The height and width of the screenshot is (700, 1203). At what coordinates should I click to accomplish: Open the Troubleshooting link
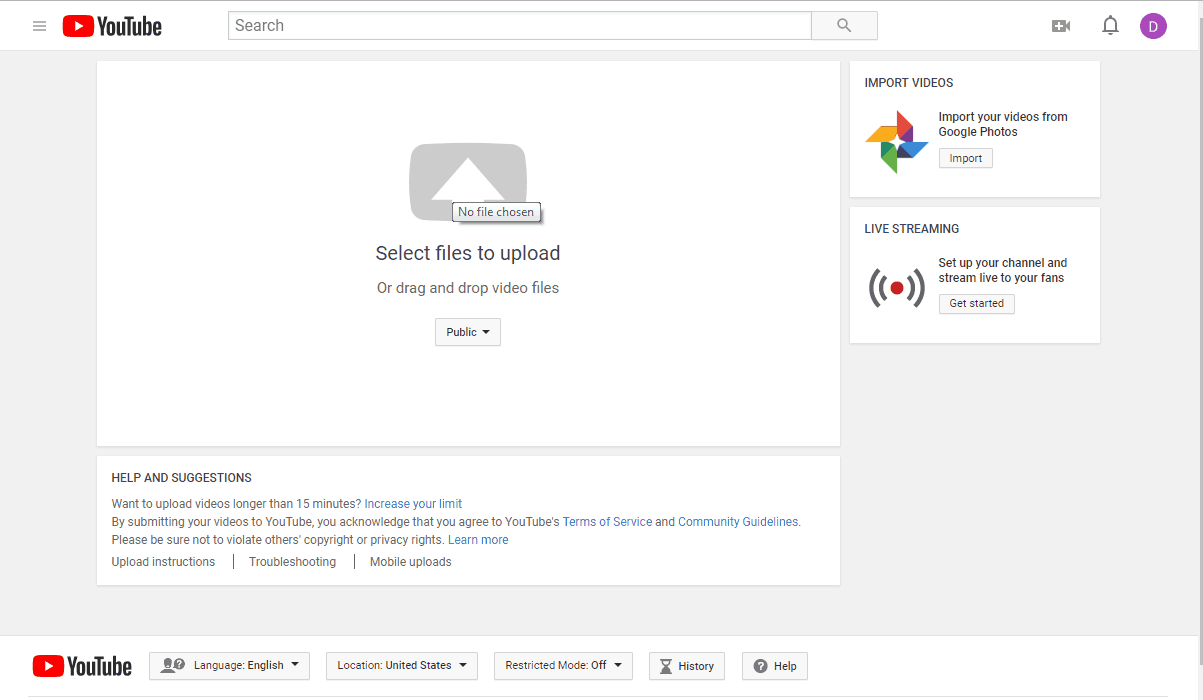coord(293,562)
